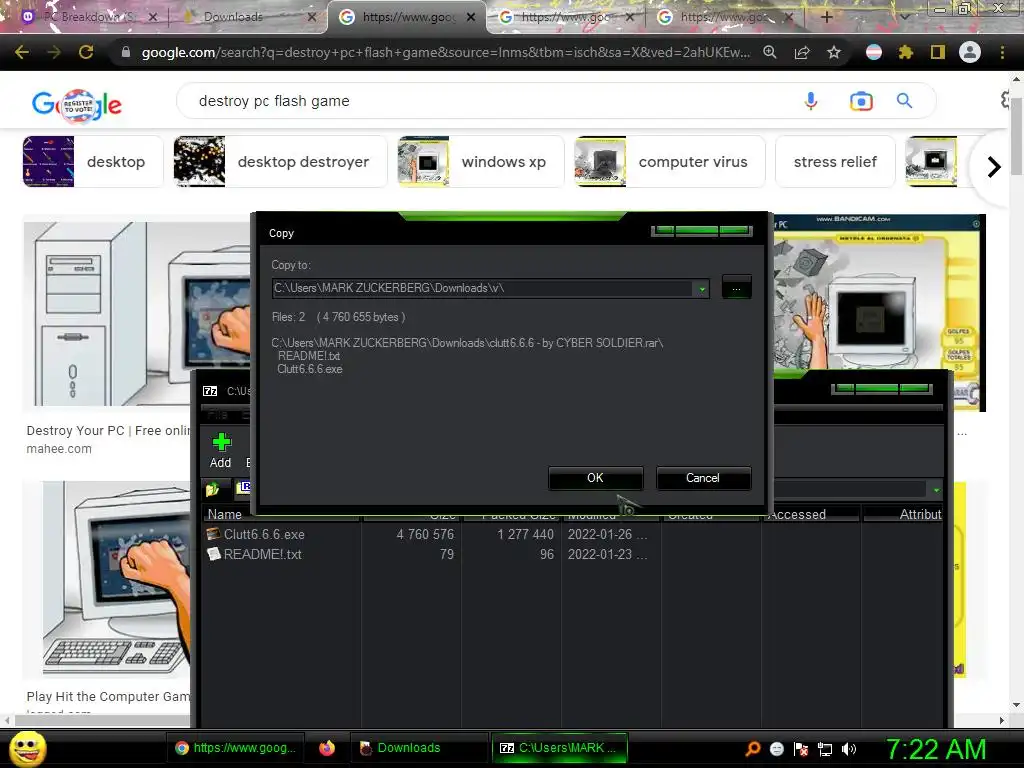
Task: Switch to the fourth tab, a Google tab
Action: (566, 17)
